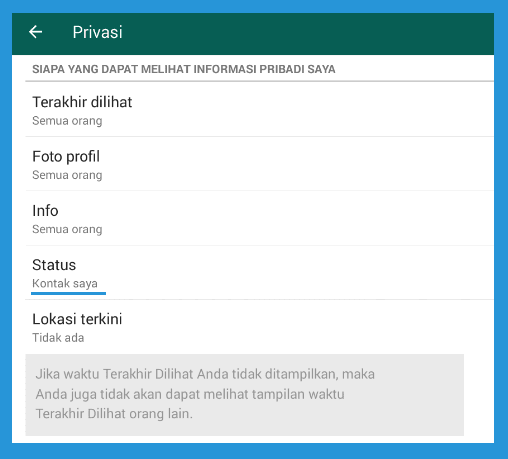Screen dimensions: 508x459
Task: Click the note line starting Anda juga tidak
Action: 190,394
